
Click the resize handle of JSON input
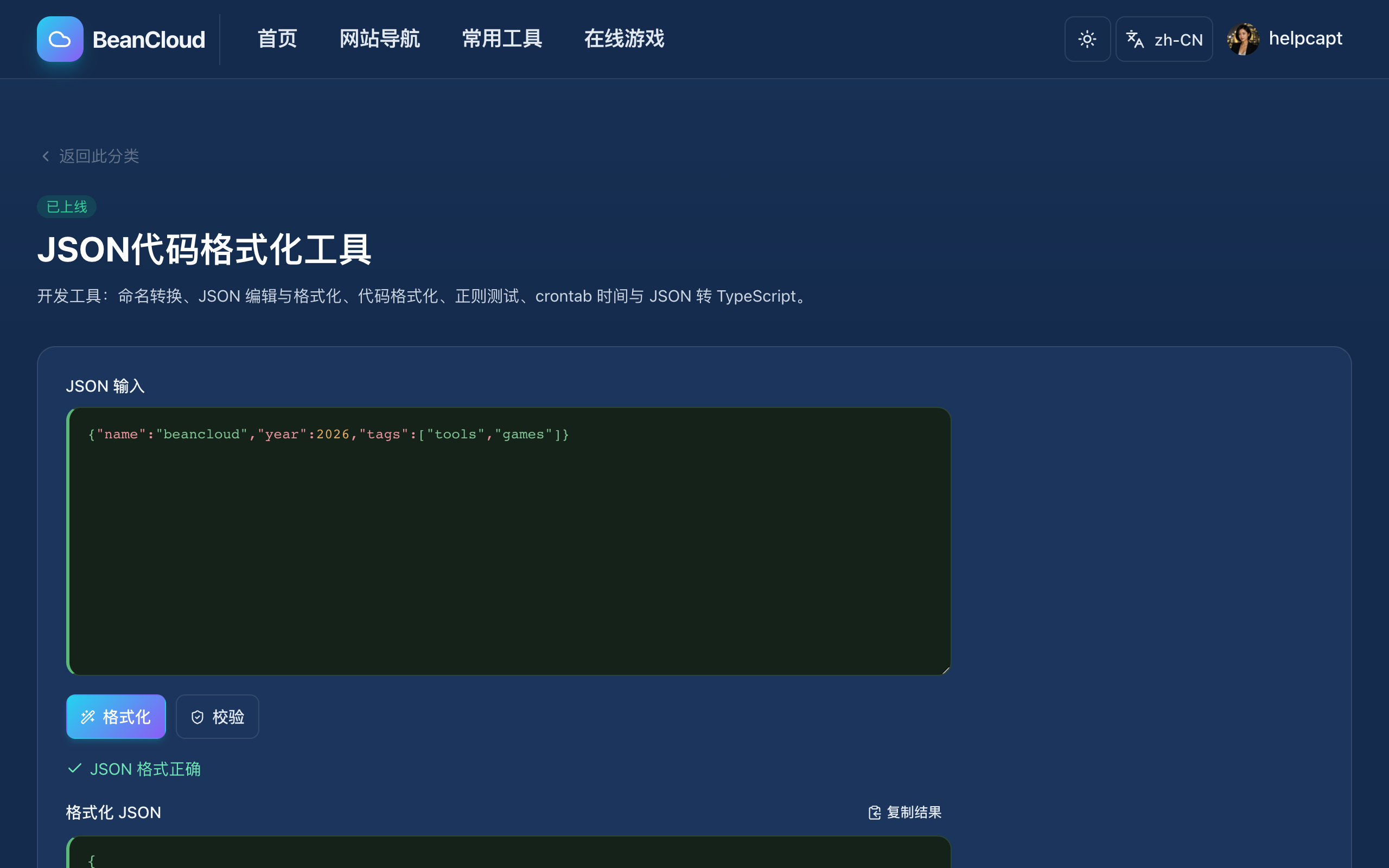pyautogui.click(x=945, y=670)
